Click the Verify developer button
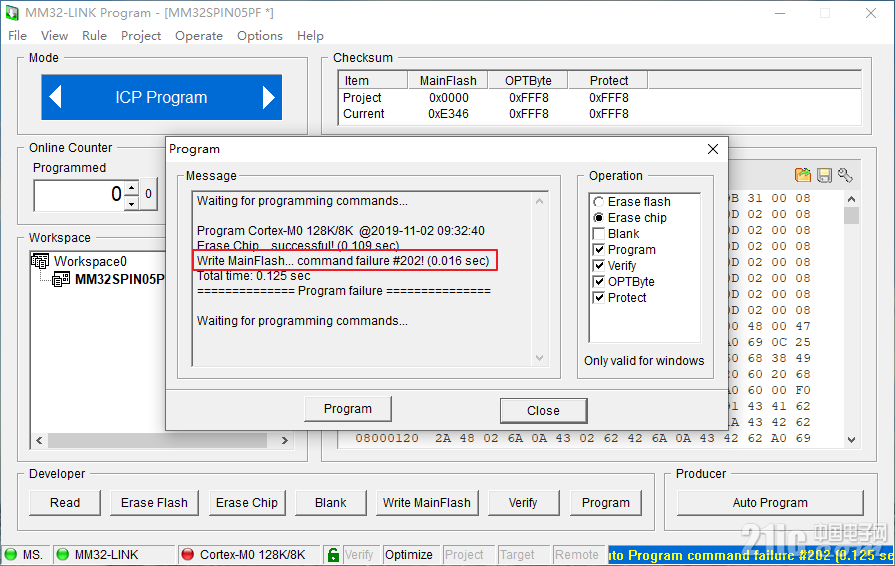The width and height of the screenshot is (895, 566). pyautogui.click(x=523, y=503)
